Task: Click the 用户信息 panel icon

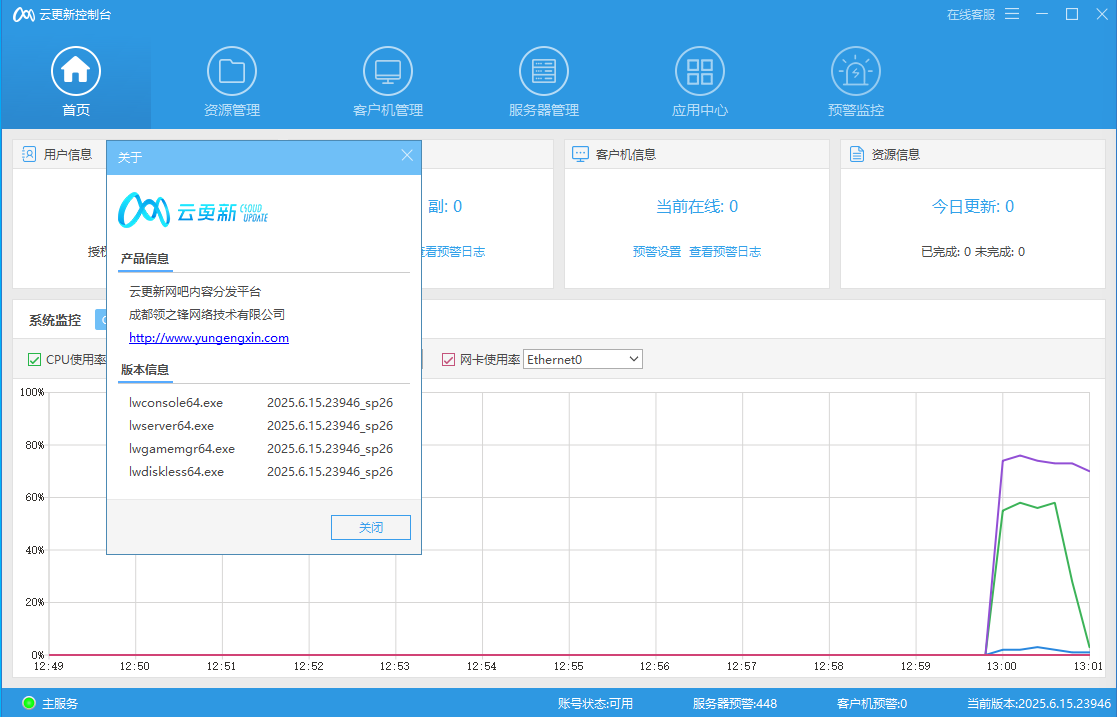Action: (x=28, y=153)
